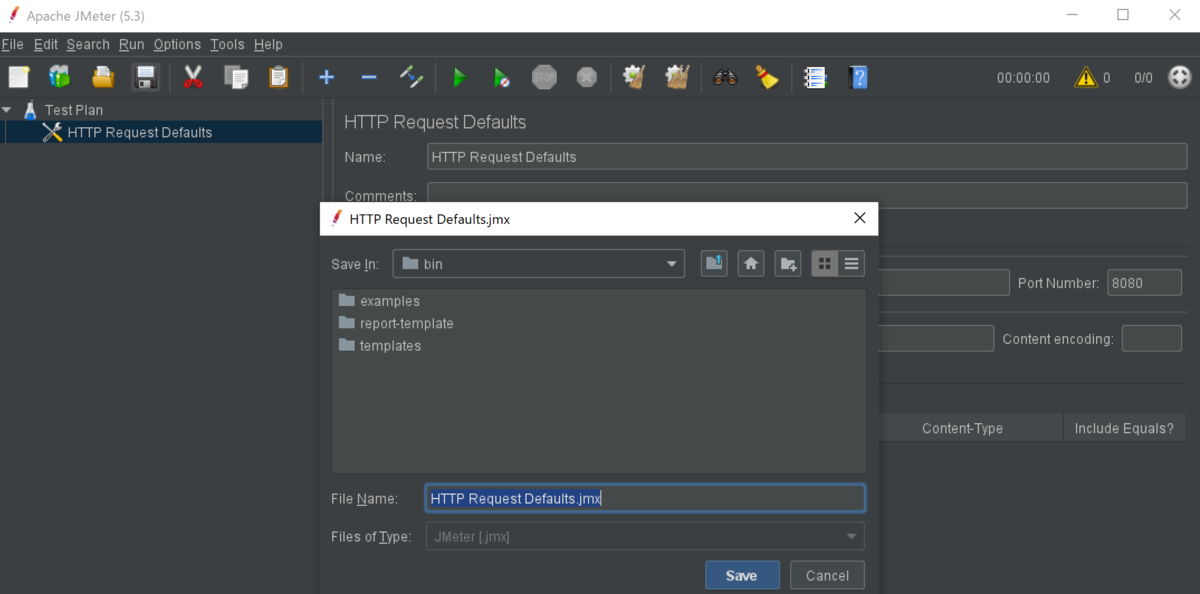Click the Shutdown test icon

(x=587, y=77)
